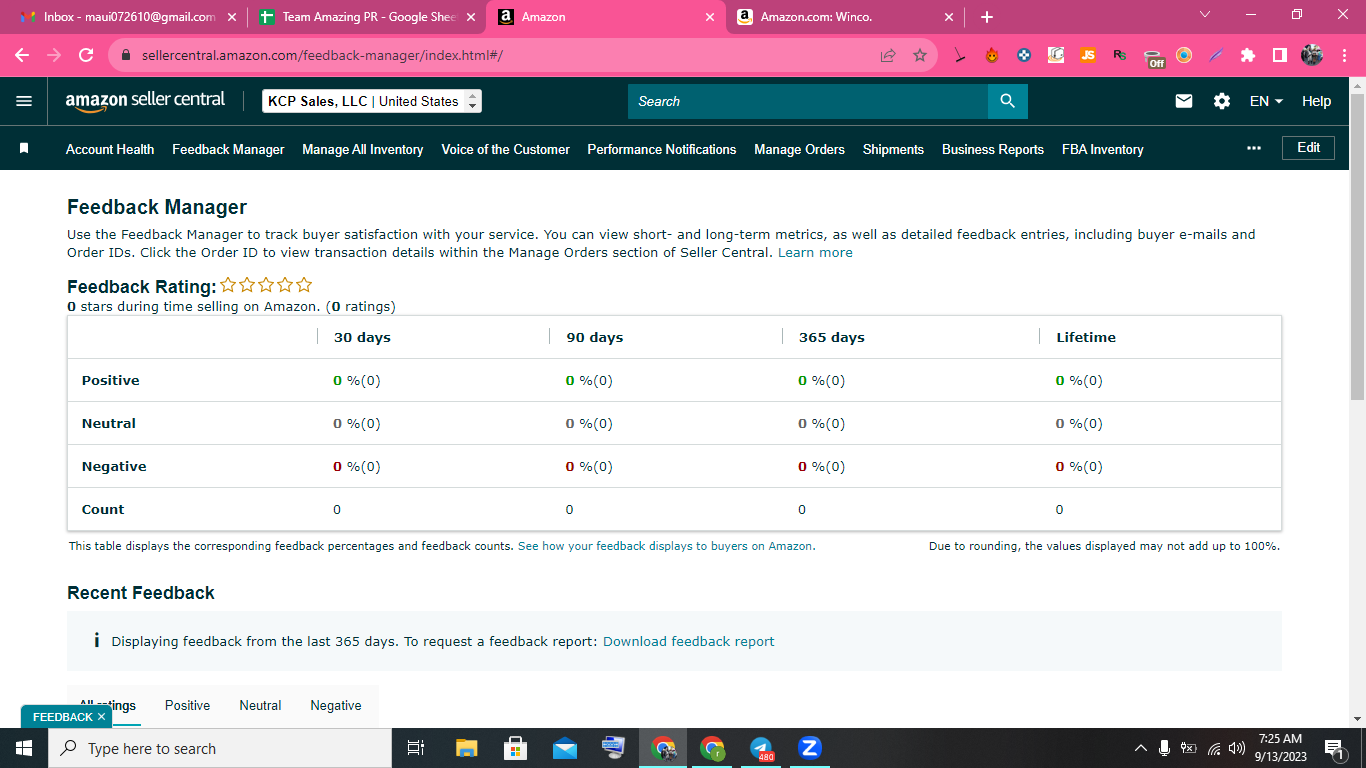Click the Seller Central search field
Image resolution: width=1366 pixels, height=768 pixels.
[808, 101]
